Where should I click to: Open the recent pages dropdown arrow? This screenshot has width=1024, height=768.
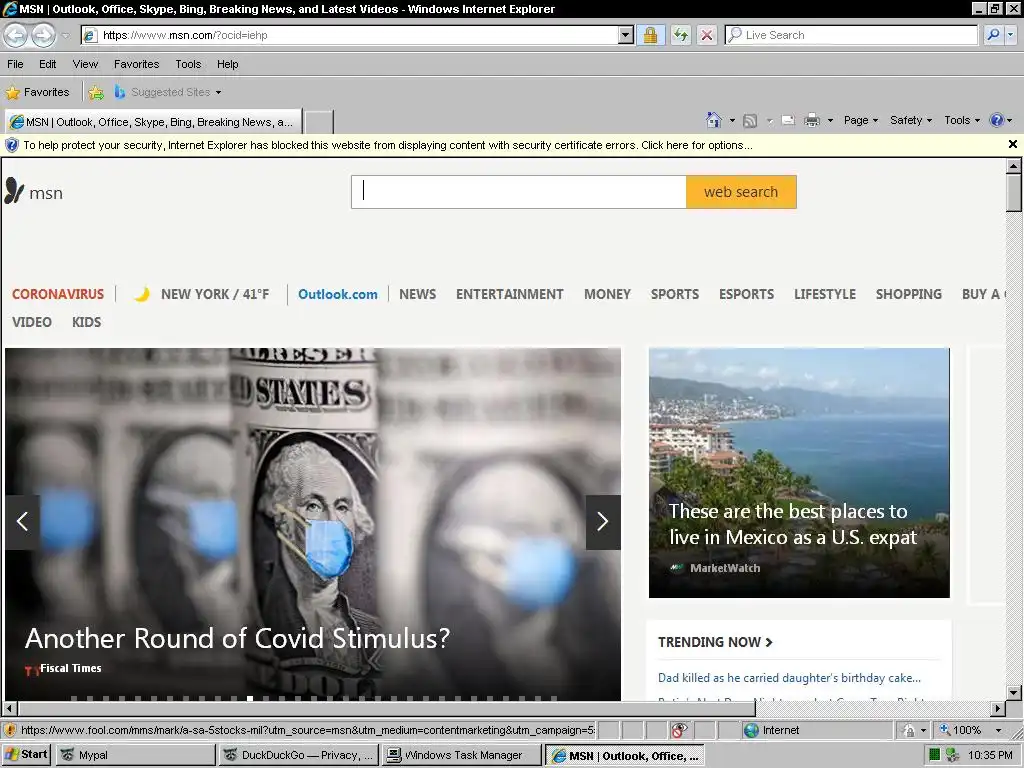click(x=65, y=36)
